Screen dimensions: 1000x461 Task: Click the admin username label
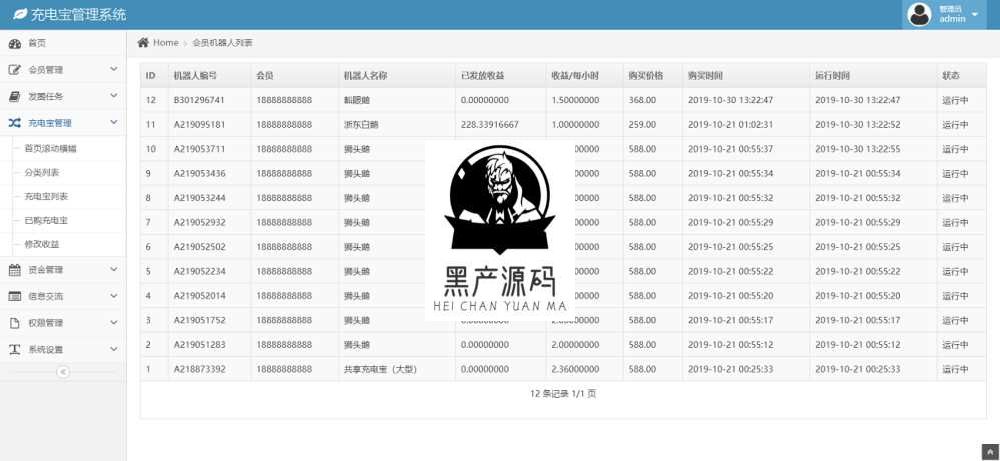952,19
